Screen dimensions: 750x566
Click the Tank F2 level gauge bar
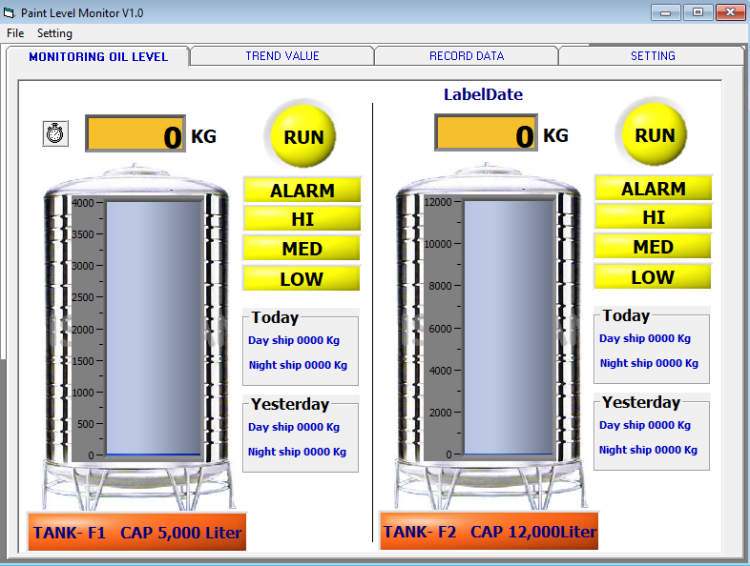point(508,327)
